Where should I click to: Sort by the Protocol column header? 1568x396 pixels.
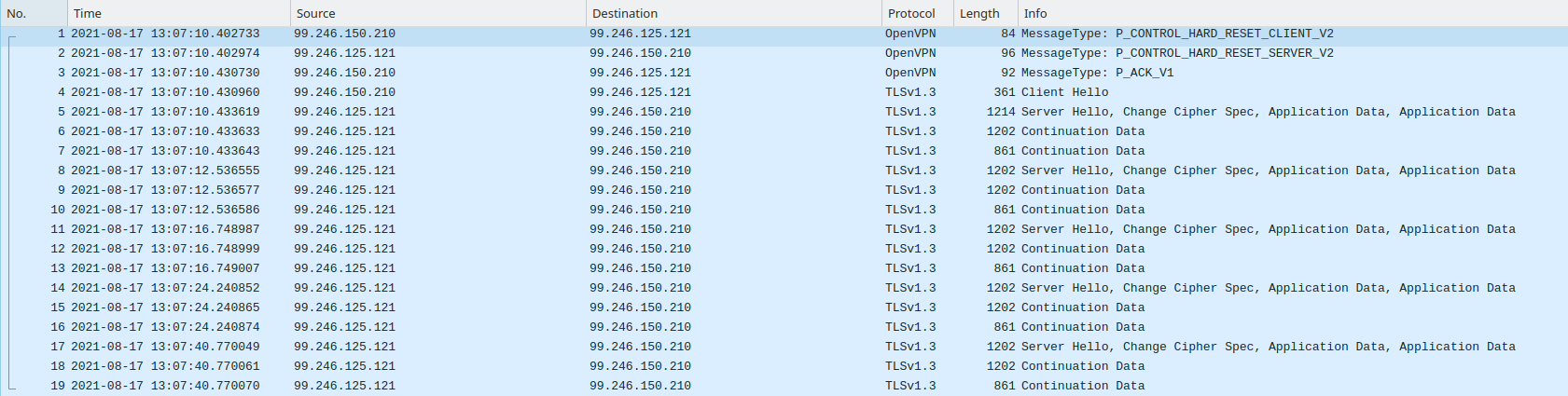[x=916, y=13]
